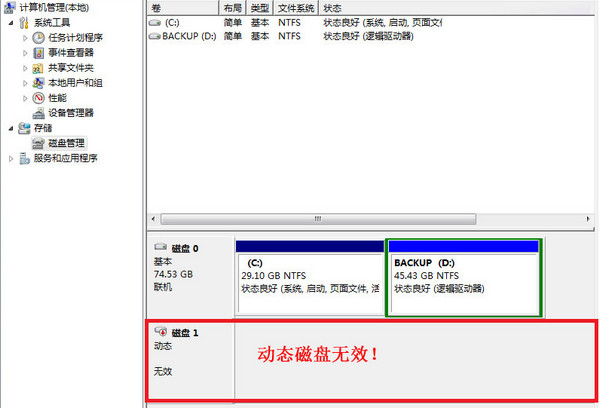Expand the 事件查看器 node
Screen dimensions: 600x408
[25, 53]
